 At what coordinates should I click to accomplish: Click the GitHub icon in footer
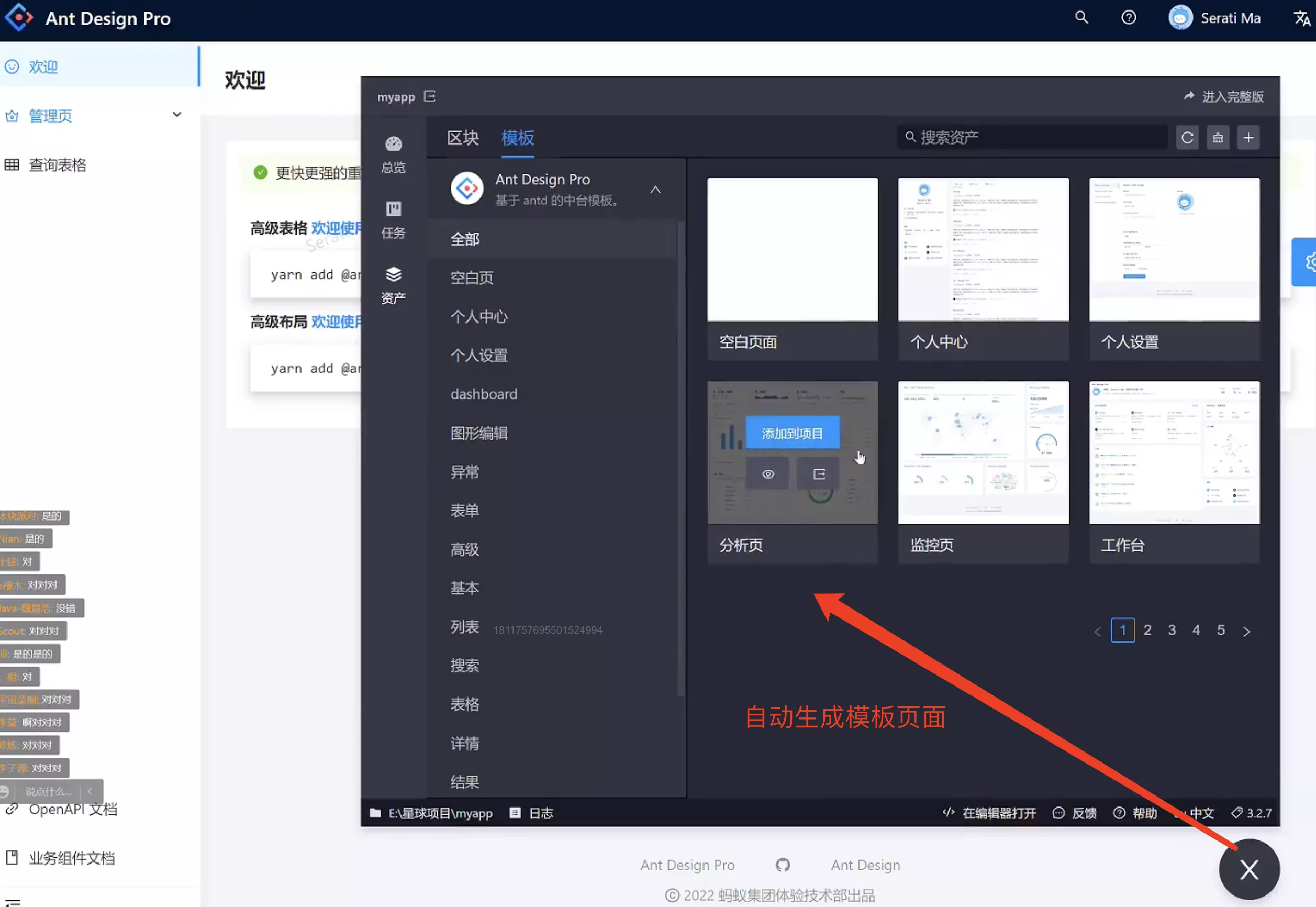tap(783, 865)
